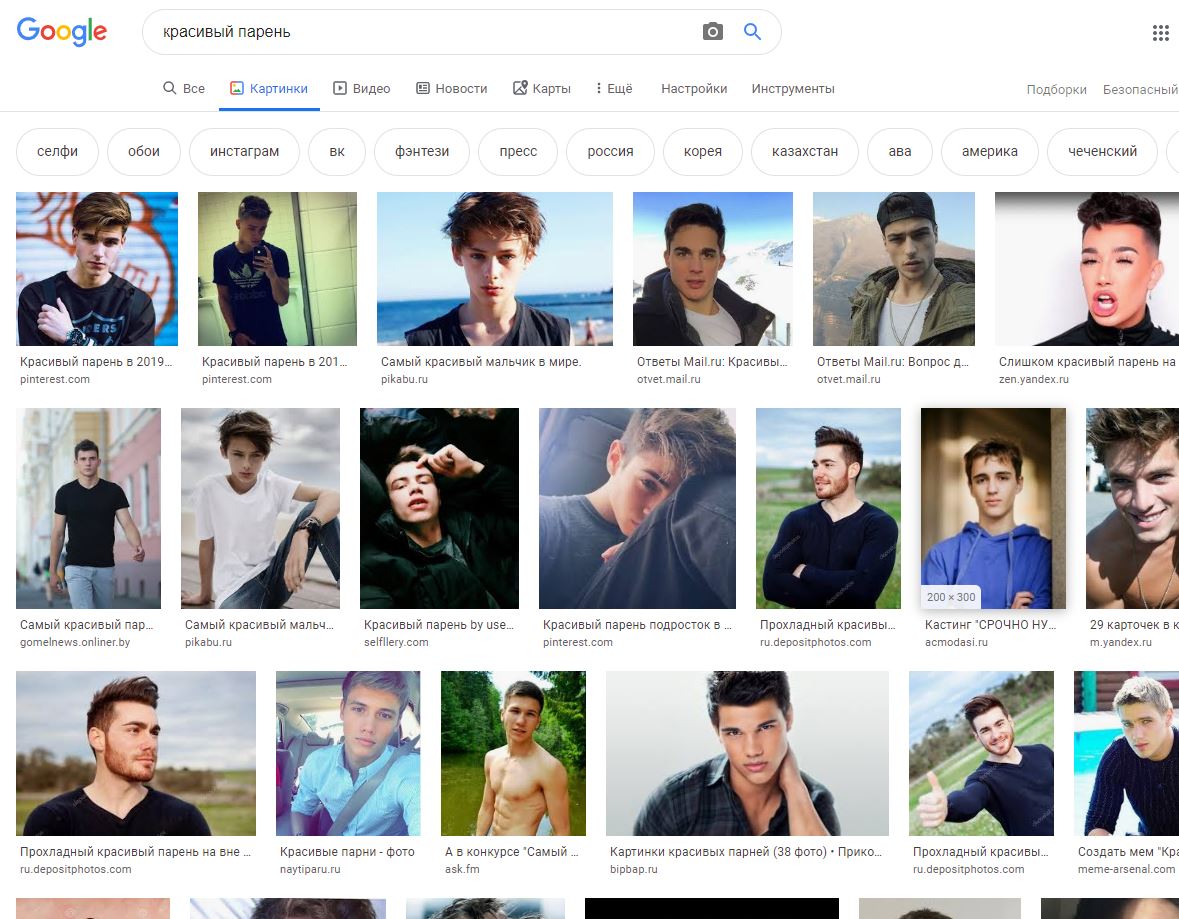
Task: Click the Google logo
Action: tap(62, 32)
